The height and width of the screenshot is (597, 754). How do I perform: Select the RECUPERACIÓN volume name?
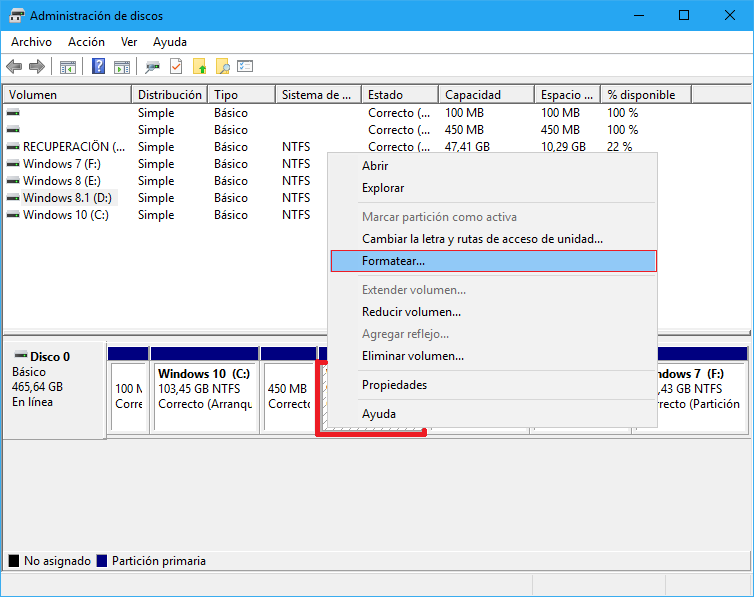click(74, 147)
